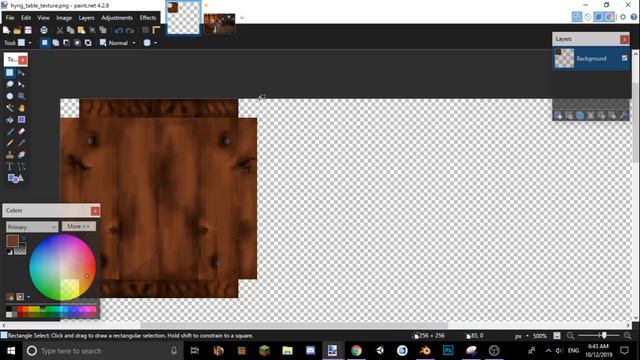Open the Adjustments menu

pos(117,18)
